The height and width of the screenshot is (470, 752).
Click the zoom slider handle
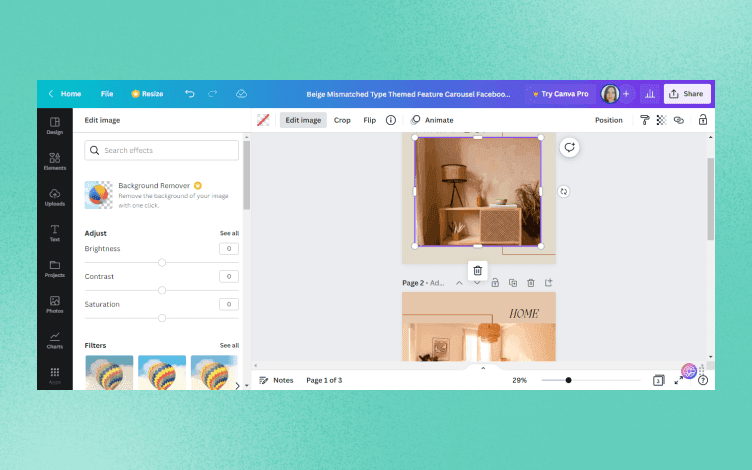tap(568, 380)
